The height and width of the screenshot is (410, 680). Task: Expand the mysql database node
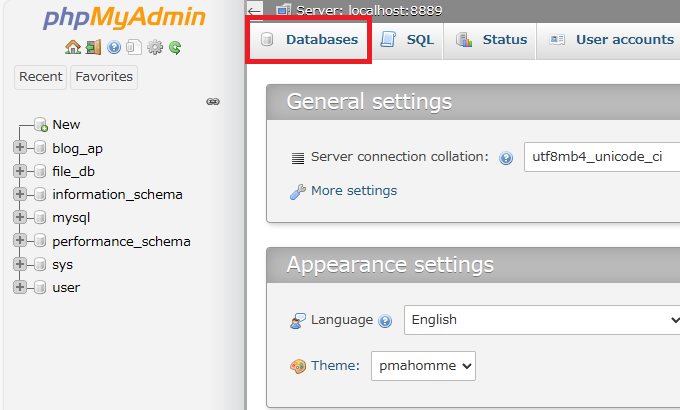(x=20, y=217)
